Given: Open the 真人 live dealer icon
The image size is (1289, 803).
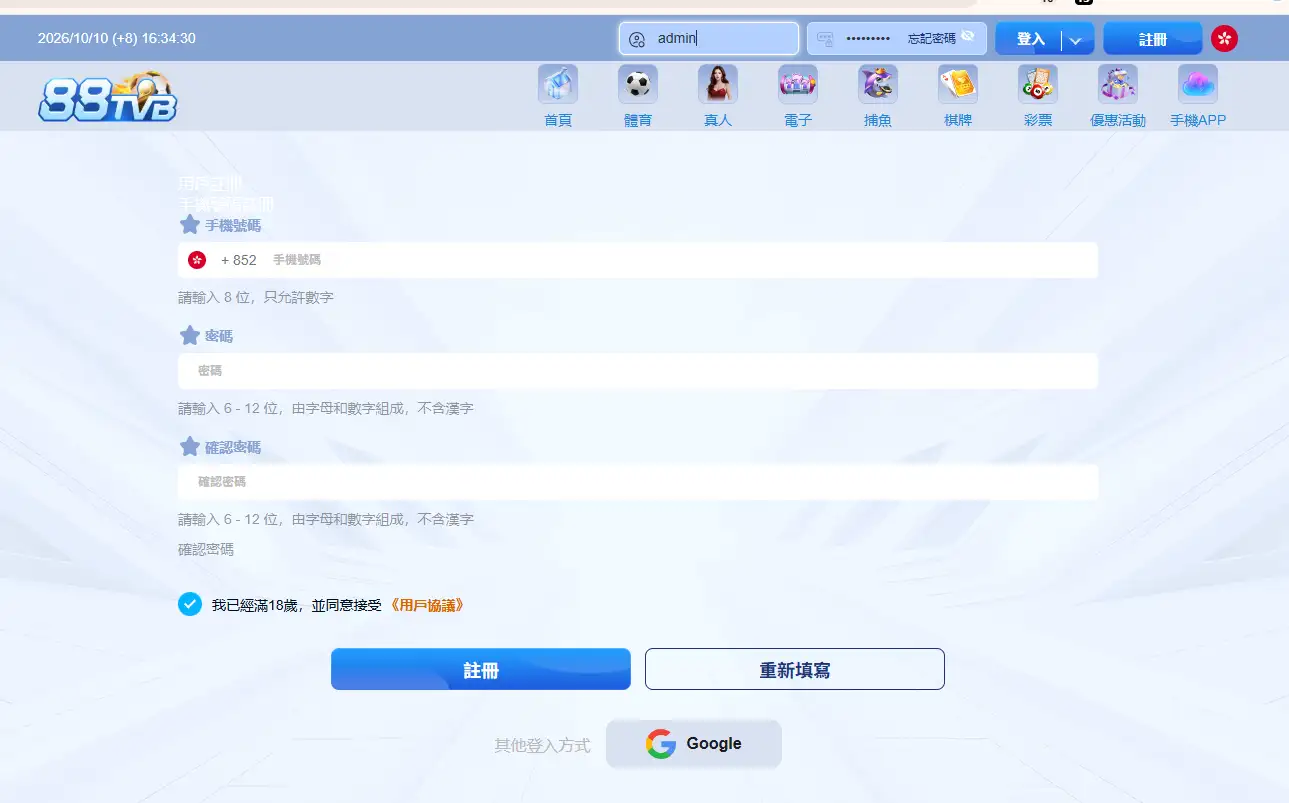Looking at the screenshot, I should tap(718, 85).
